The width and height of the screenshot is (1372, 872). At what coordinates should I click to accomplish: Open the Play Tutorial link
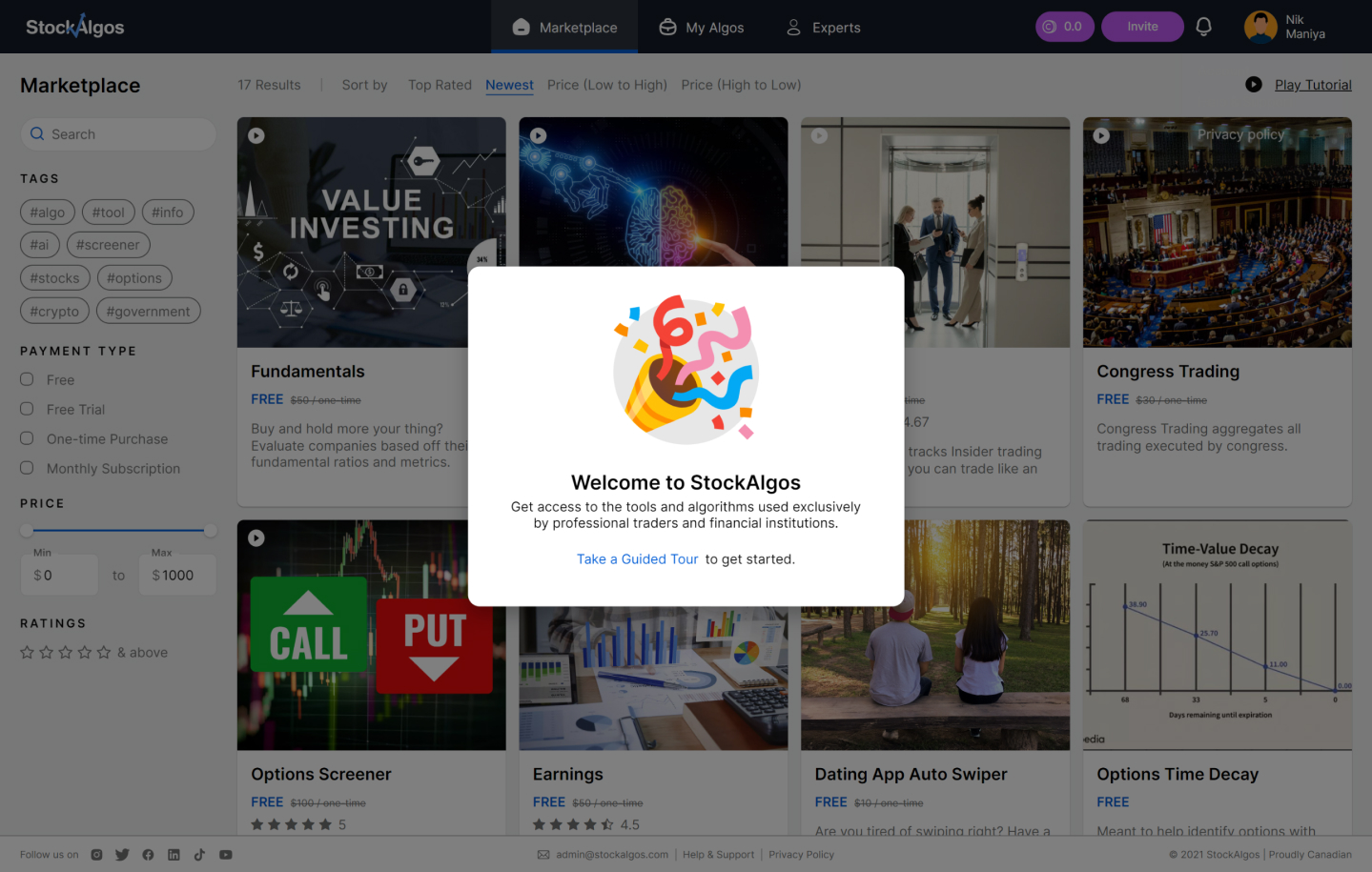pos(1313,85)
